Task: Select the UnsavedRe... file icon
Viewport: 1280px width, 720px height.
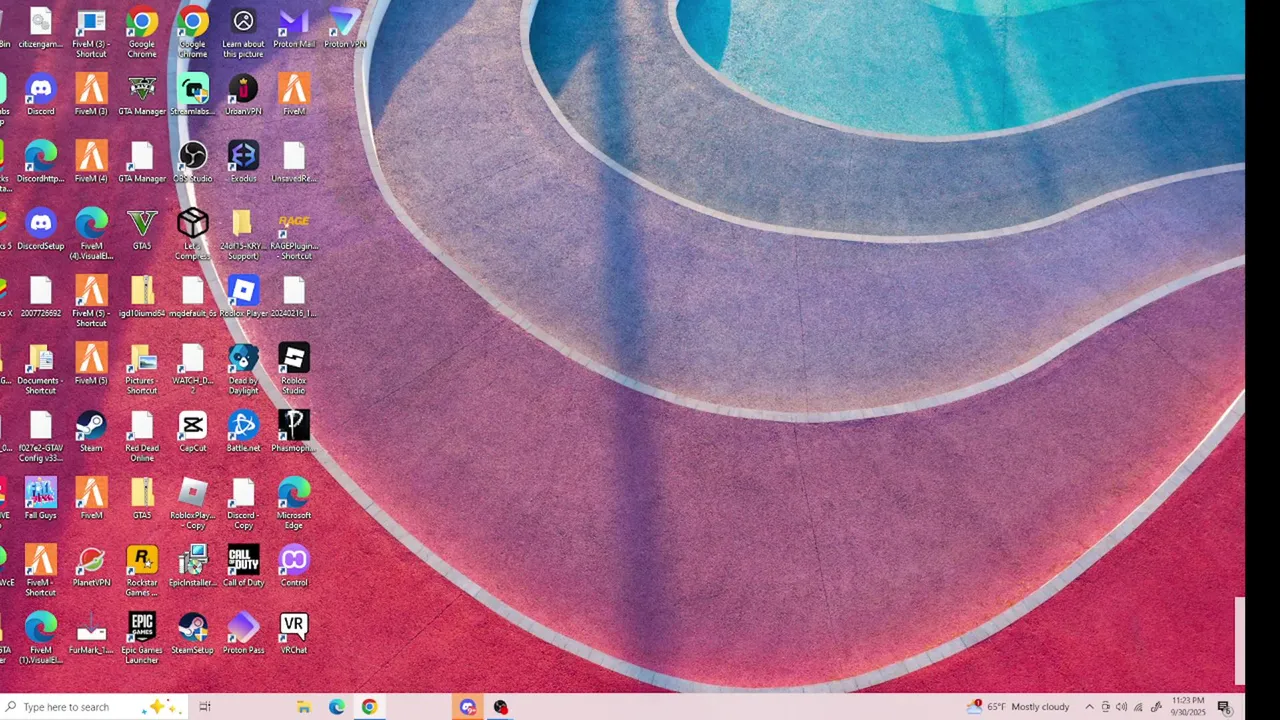Action: (294, 163)
